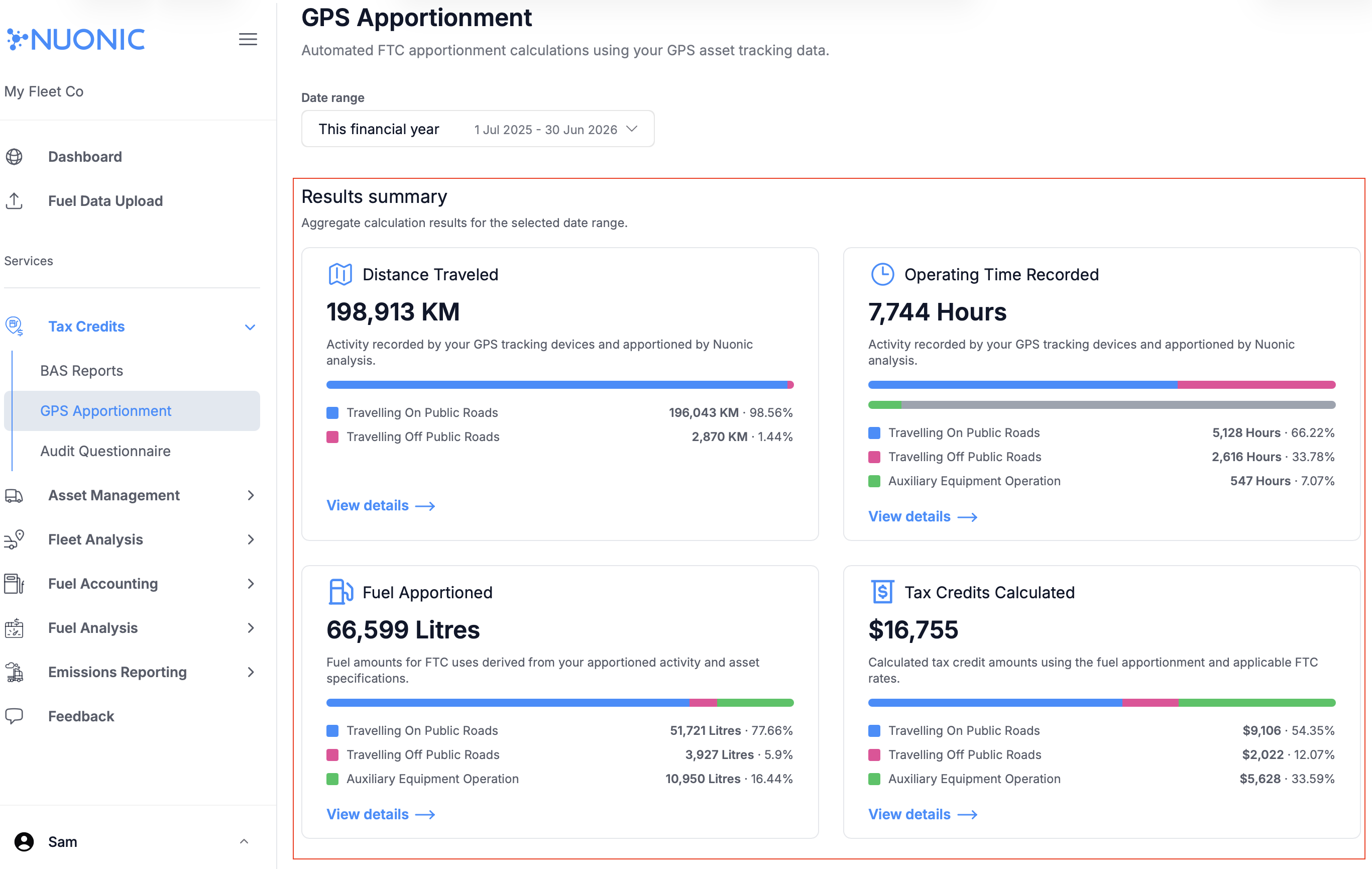Click the Feedback speech bubble icon
Viewport: 1372px width, 869px height.
pos(14,716)
